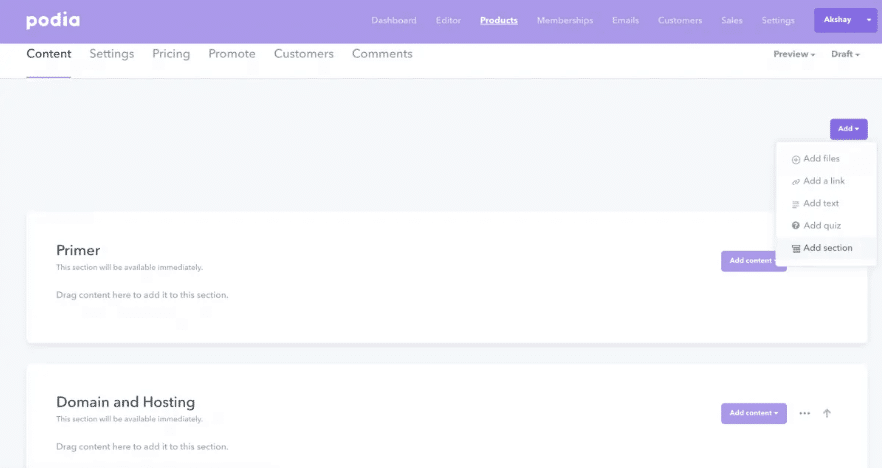This screenshot has height=468, width=882.
Task: Open the Akshay account dropdown
Action: (845, 20)
